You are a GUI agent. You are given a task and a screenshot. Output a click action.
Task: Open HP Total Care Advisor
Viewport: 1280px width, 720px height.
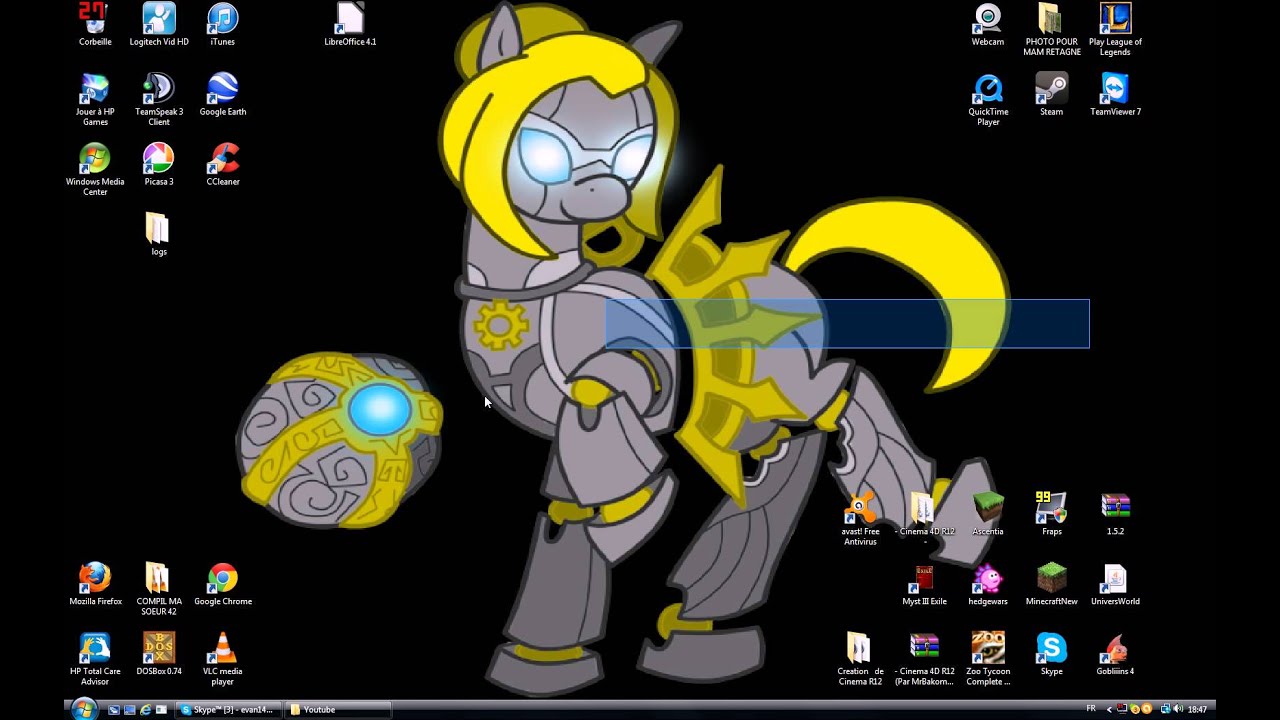(95, 660)
